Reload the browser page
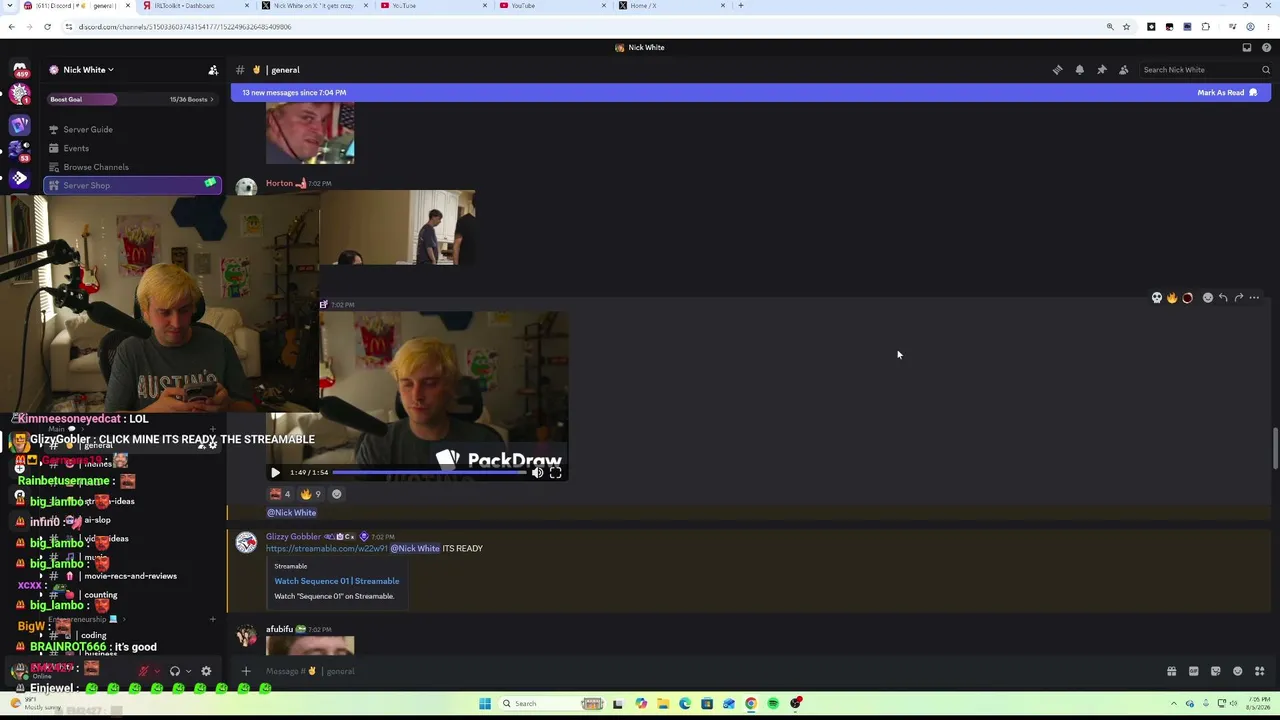Image resolution: width=1280 pixels, height=720 pixels. tap(47, 27)
